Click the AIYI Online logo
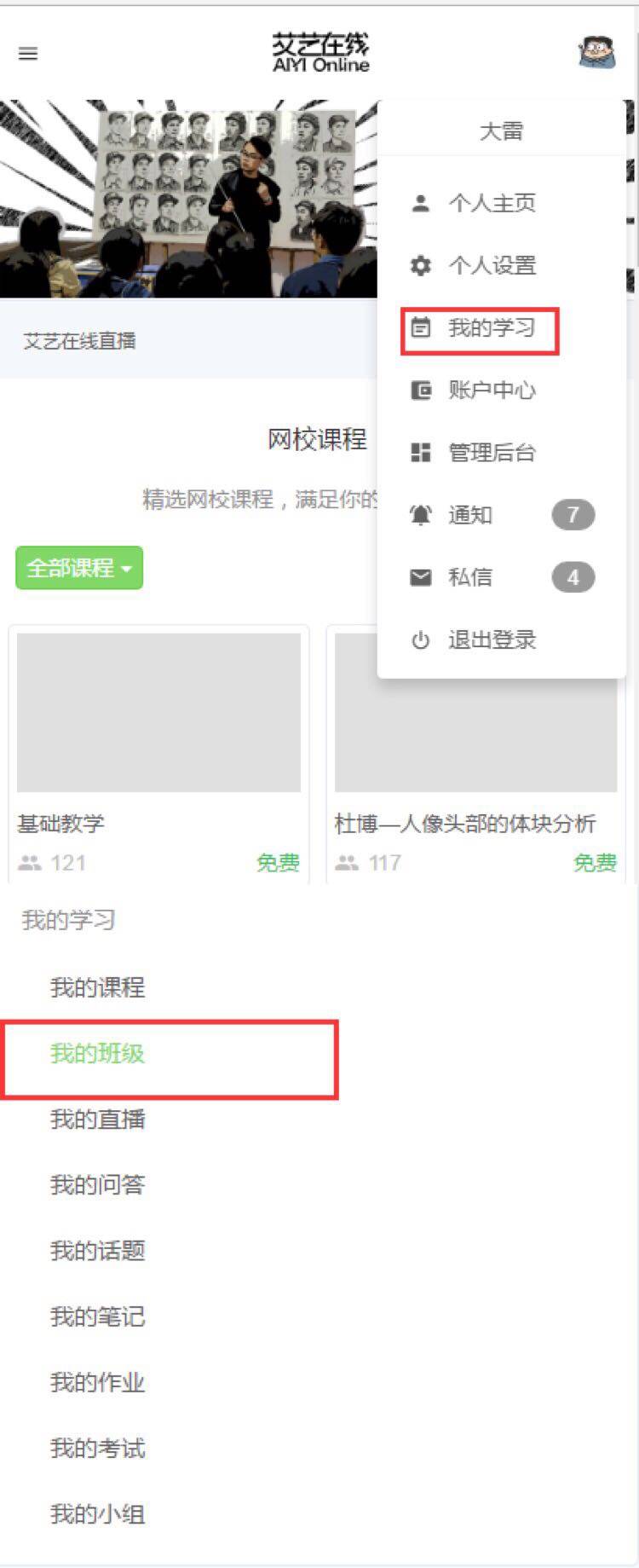 [321, 53]
